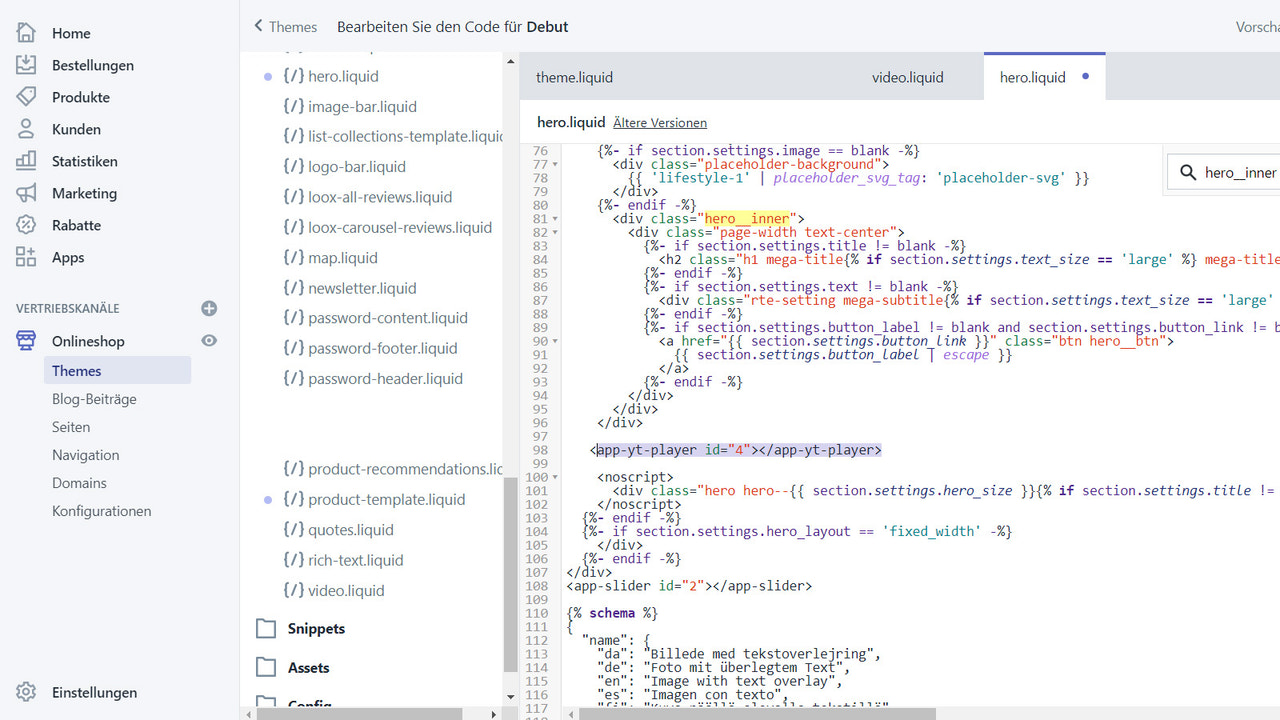Click the Snippets folder icon
Viewport: 1280px width, 720px height.
tap(266, 628)
